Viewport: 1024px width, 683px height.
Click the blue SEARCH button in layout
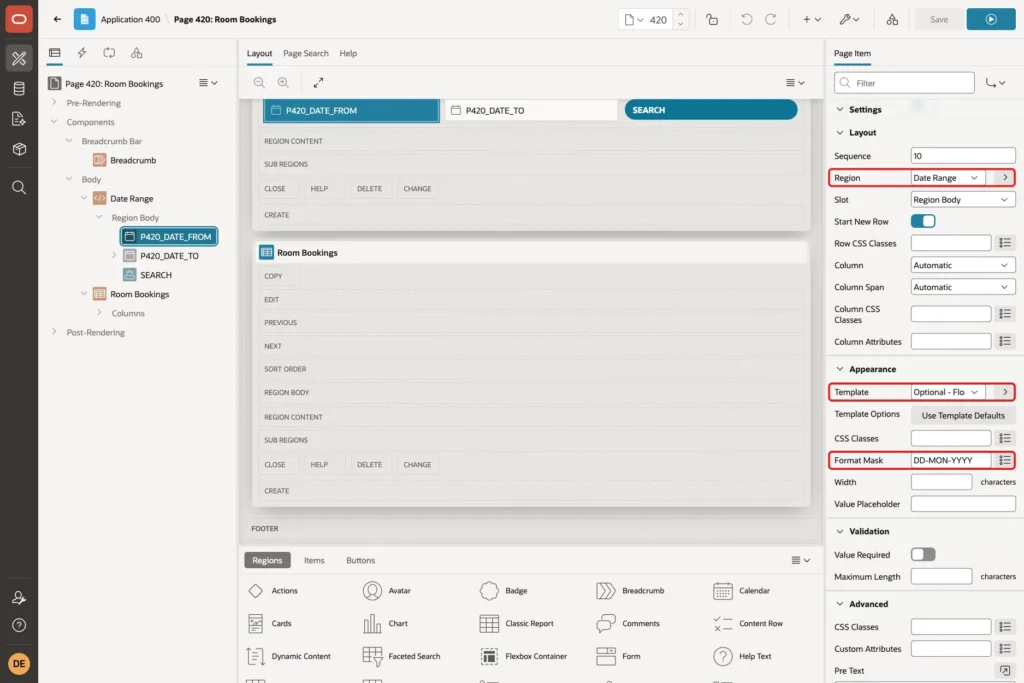[x=711, y=110]
